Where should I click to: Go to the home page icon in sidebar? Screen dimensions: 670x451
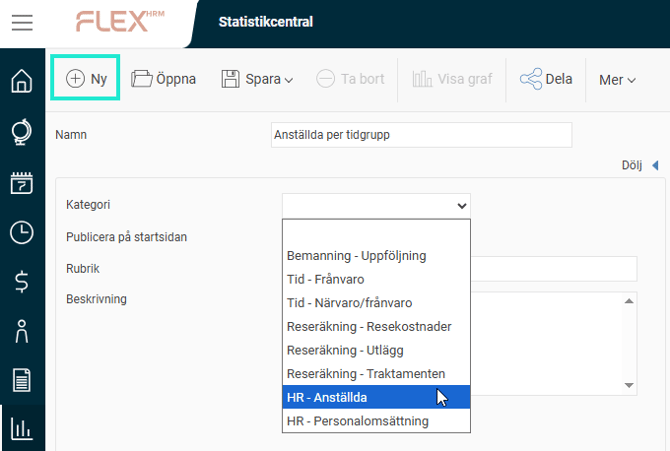click(21, 81)
